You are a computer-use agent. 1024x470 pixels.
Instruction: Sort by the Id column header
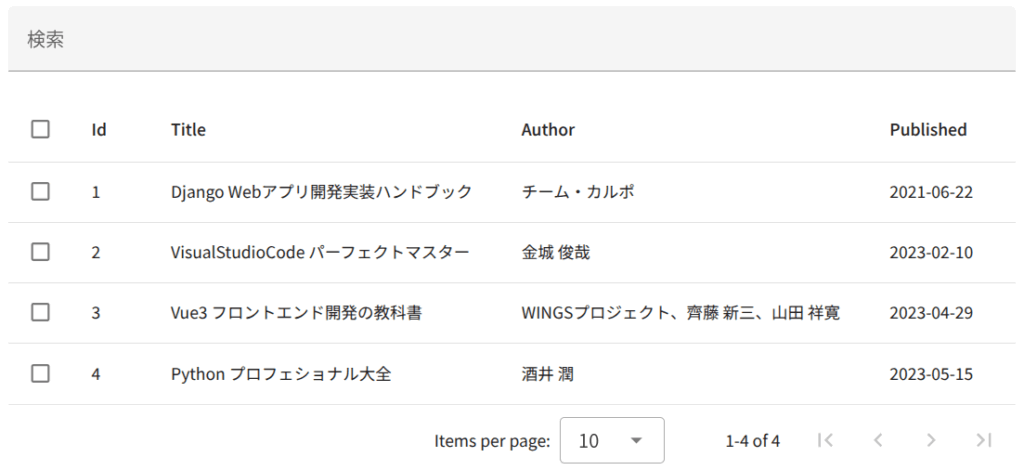point(99,129)
